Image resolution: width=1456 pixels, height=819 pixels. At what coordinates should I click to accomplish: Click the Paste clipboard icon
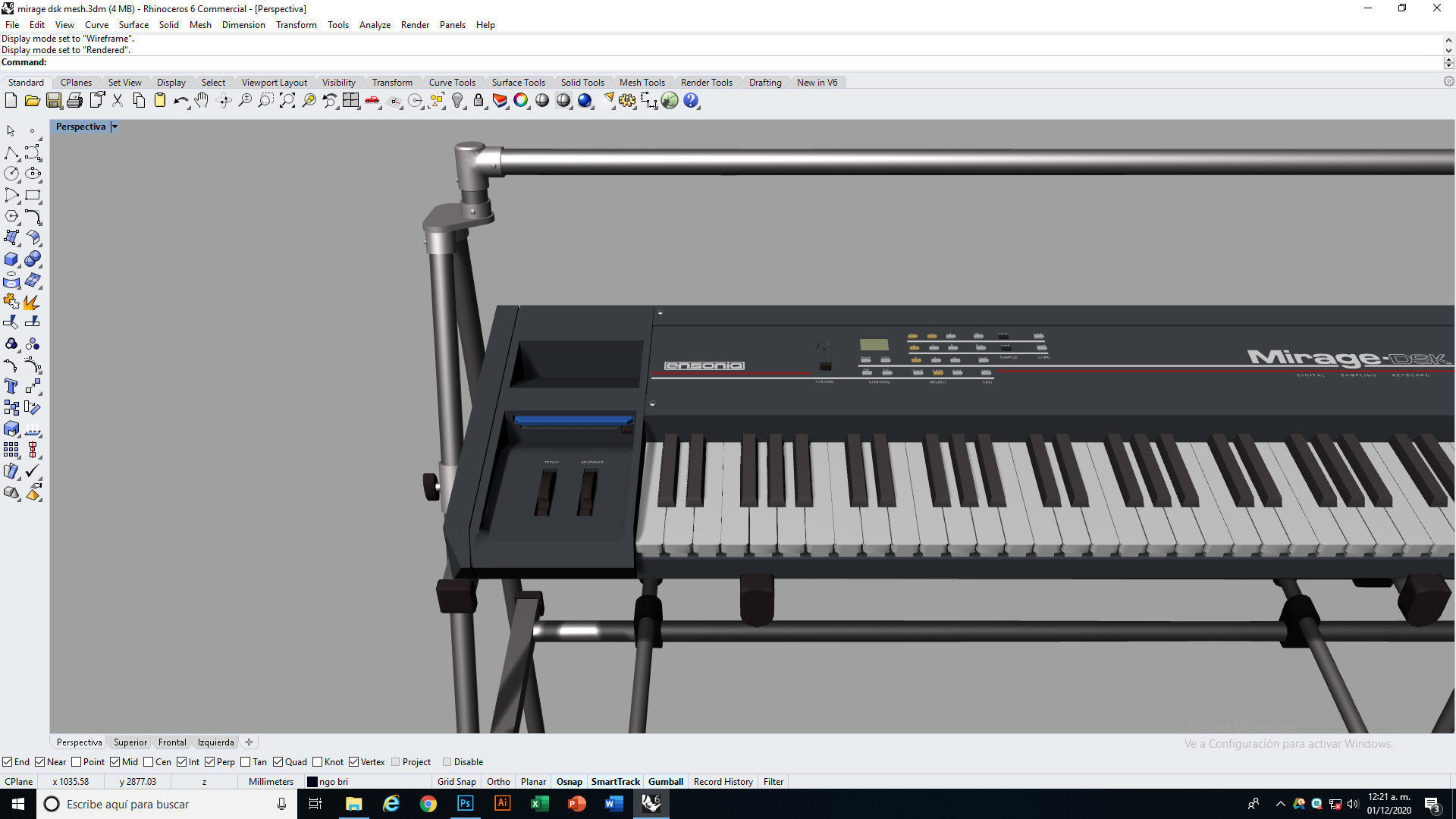[x=160, y=100]
